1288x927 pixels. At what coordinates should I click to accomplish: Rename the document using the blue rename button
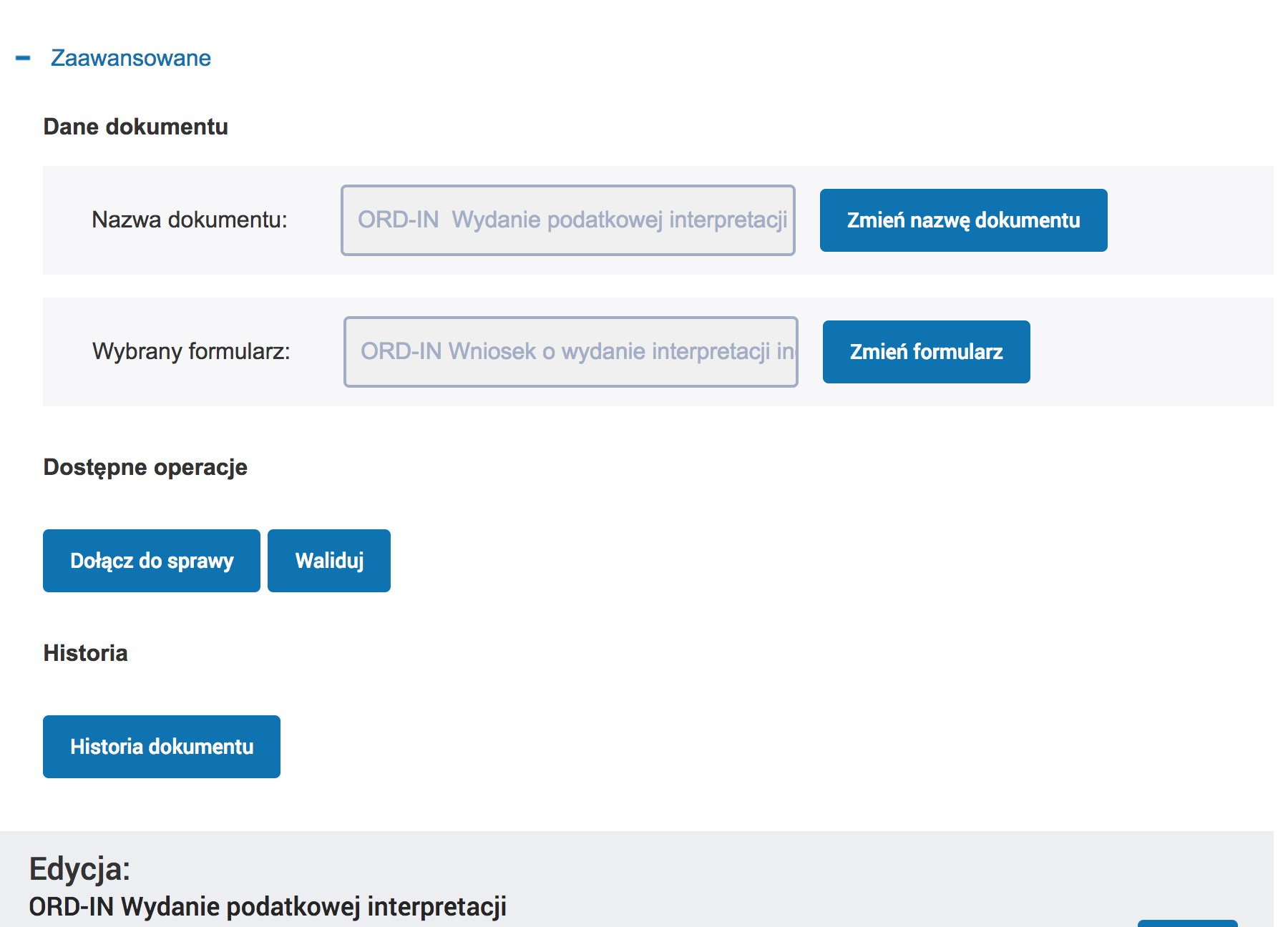coord(963,220)
